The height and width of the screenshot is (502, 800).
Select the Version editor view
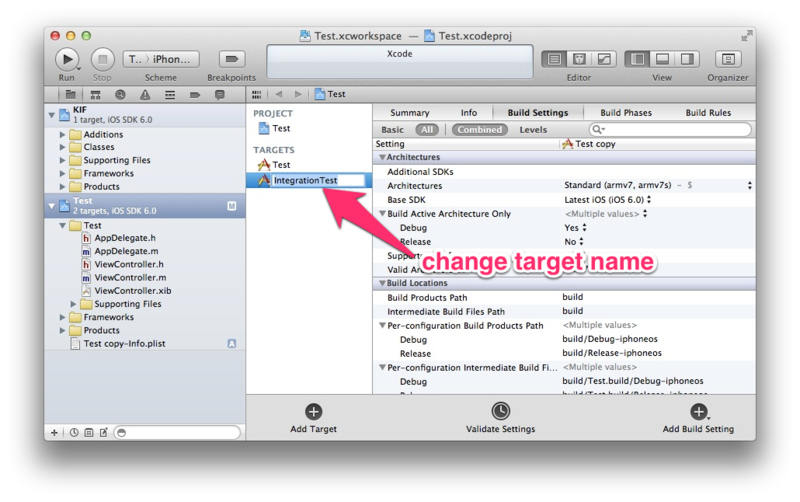pos(604,59)
